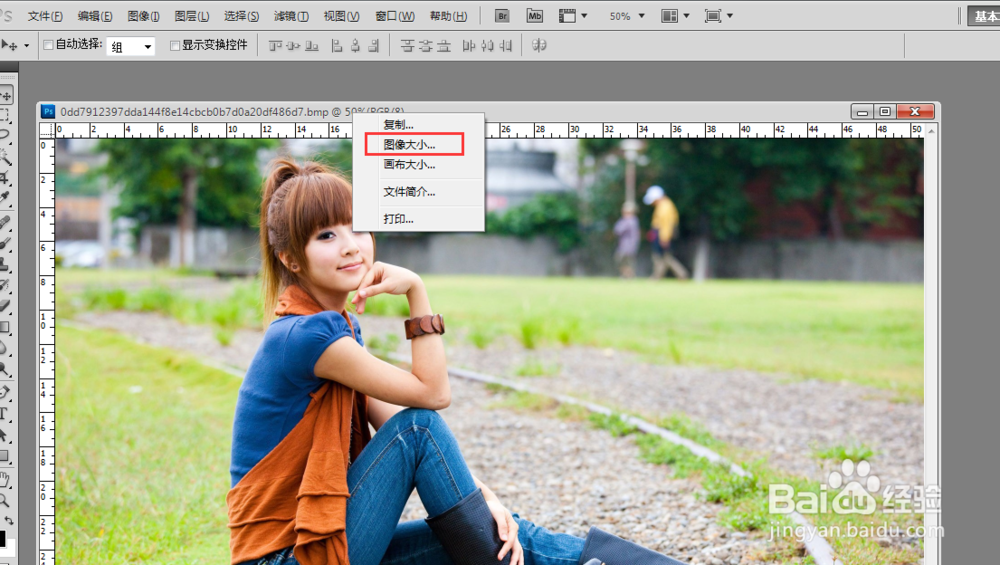Launch Mini Bridge with the Mb icon

[x=534, y=16]
